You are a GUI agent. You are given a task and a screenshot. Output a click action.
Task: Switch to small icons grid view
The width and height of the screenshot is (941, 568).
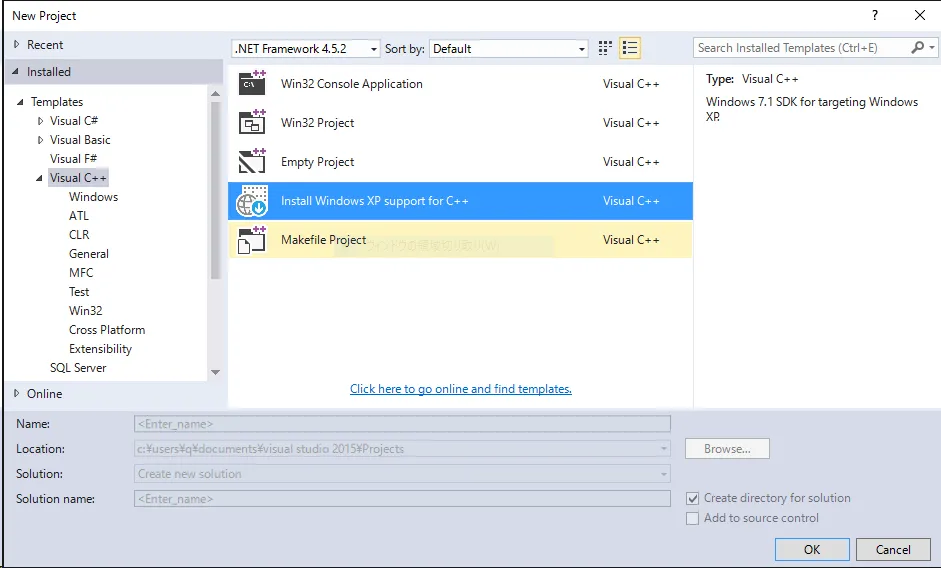click(605, 48)
